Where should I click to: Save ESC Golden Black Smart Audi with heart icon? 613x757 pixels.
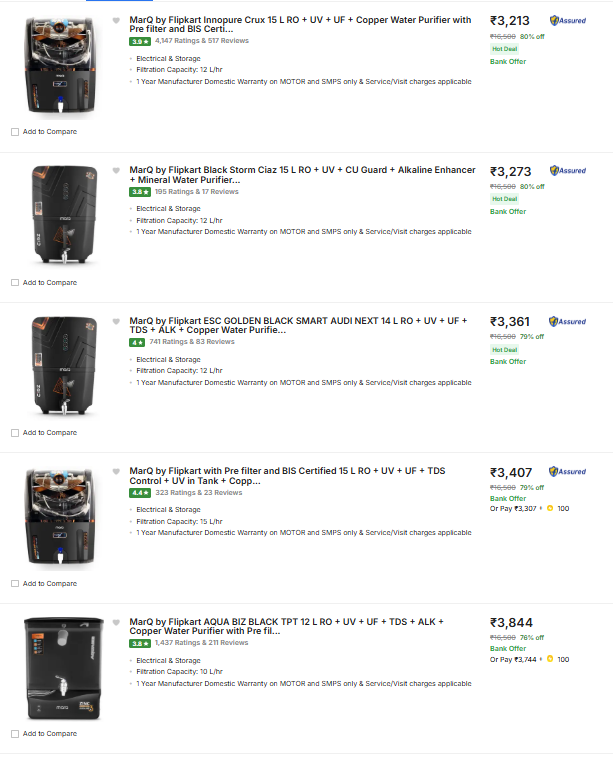(116, 321)
